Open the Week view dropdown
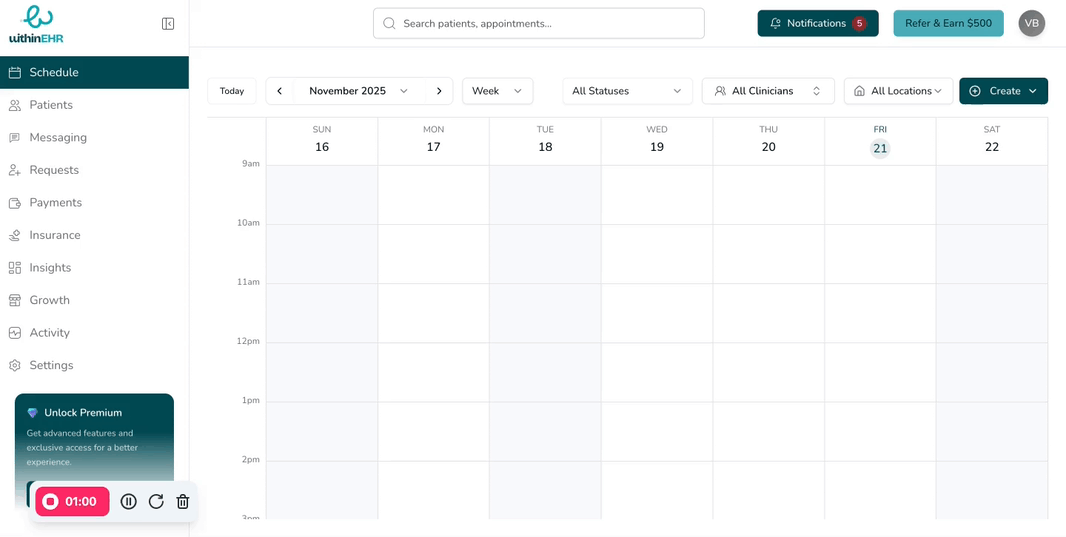This screenshot has width=1066, height=537. pyautogui.click(x=497, y=91)
